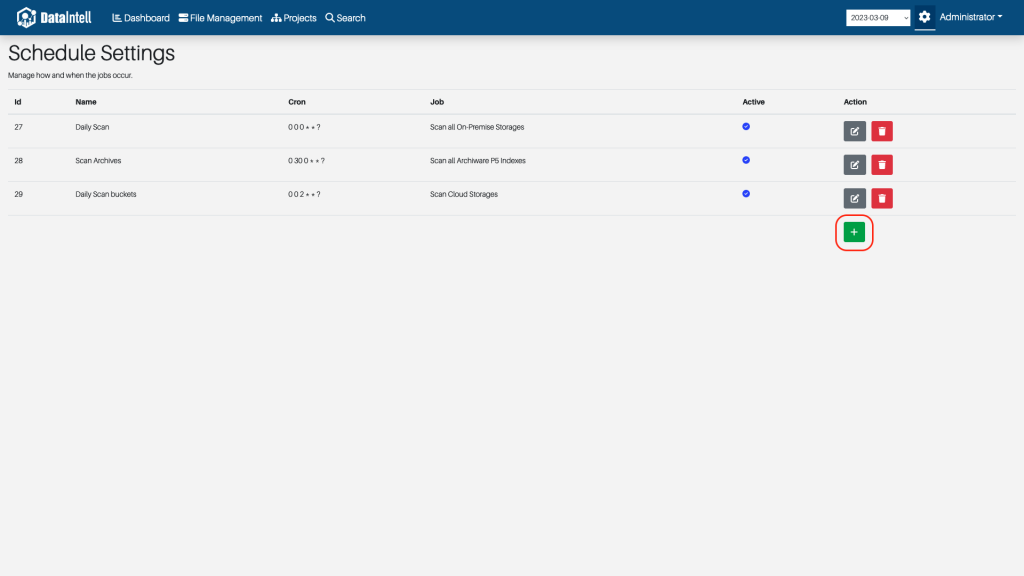This screenshot has height=576, width=1024.
Task: Click the Id column header
Action: click(18, 102)
